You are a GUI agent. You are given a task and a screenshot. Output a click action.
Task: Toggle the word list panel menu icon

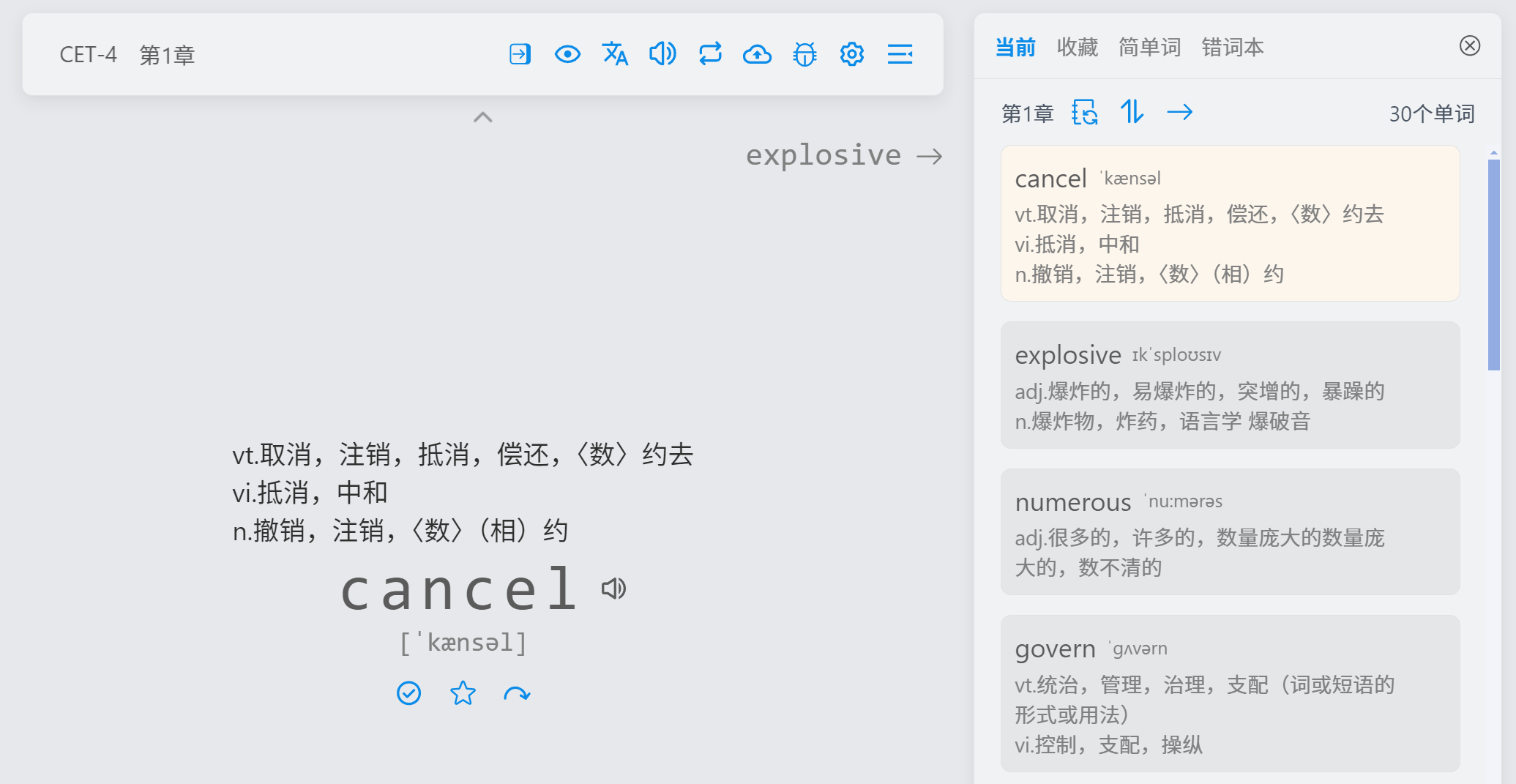(900, 54)
